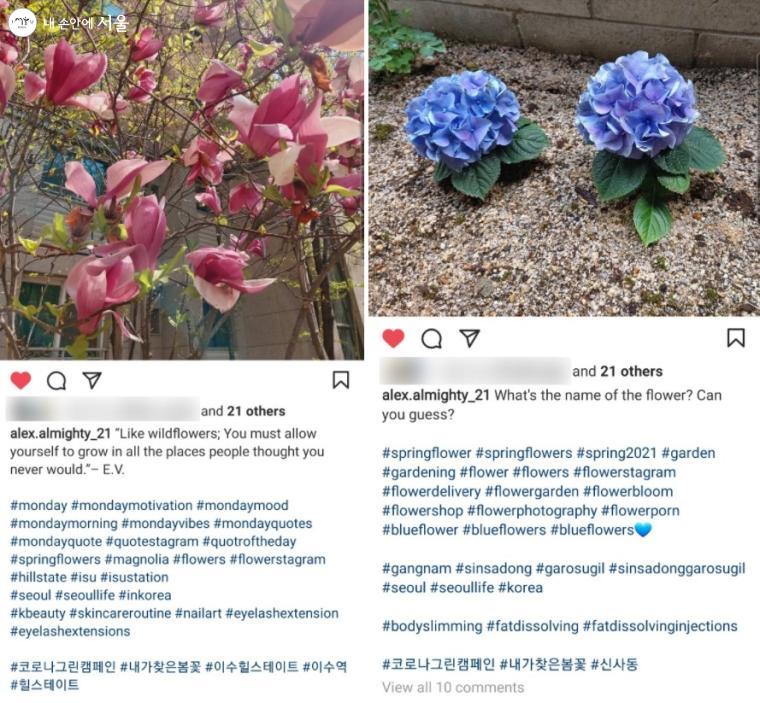This screenshot has width=760, height=703.
Task: Open the pink magnolia photo
Action: coord(182,179)
